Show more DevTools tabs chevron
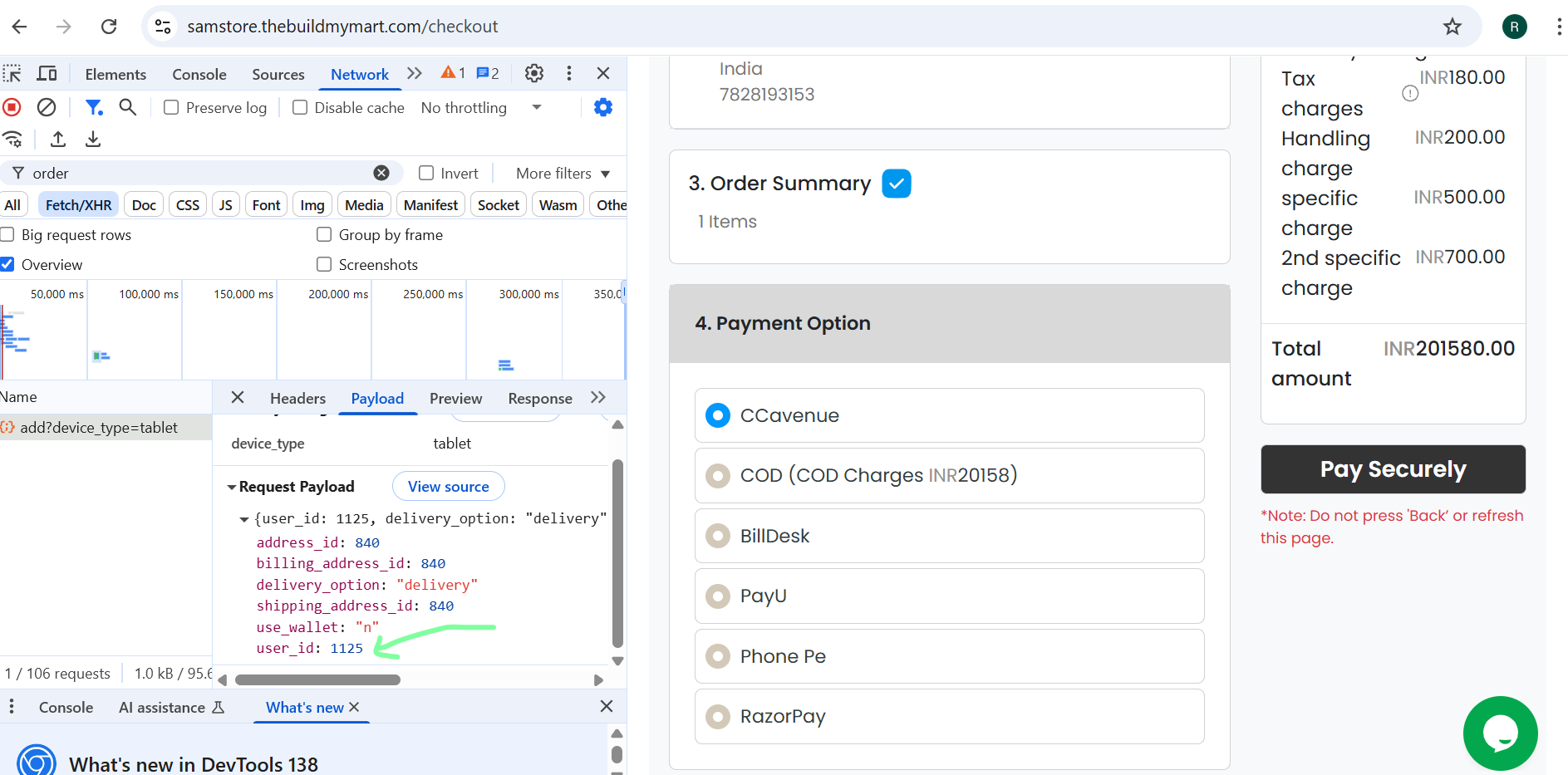The width and height of the screenshot is (1568, 775). (415, 73)
